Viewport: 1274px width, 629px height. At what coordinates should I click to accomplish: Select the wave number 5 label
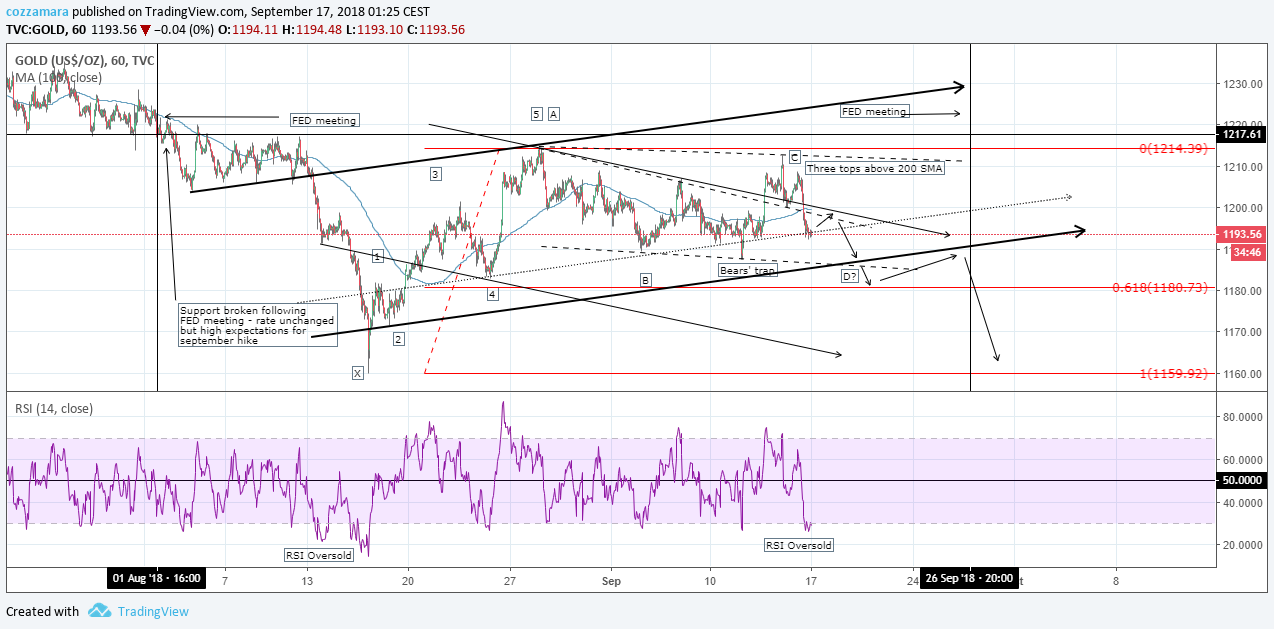[537, 113]
